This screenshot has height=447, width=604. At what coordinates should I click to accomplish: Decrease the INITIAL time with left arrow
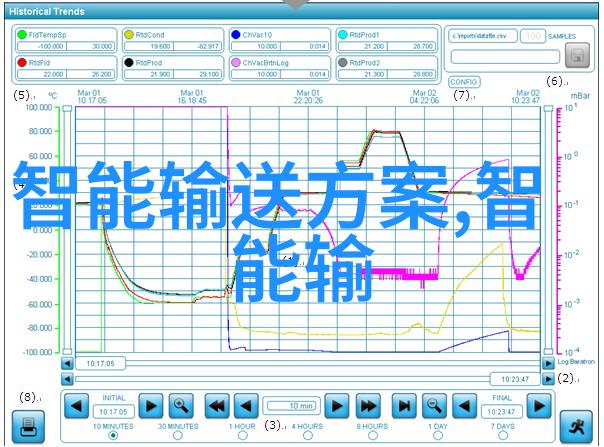(x=76, y=406)
